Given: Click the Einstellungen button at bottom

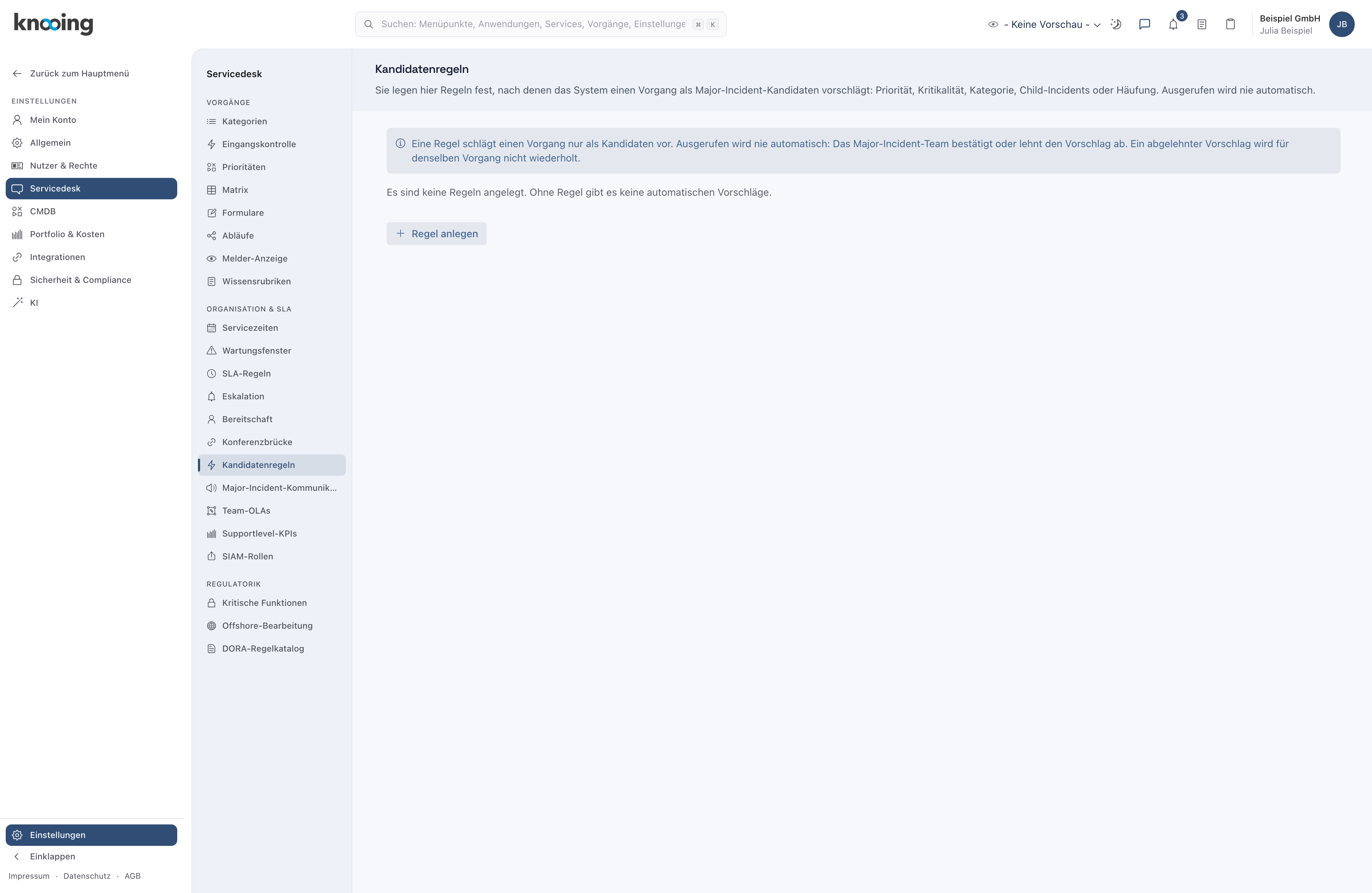Looking at the screenshot, I should coord(91,835).
